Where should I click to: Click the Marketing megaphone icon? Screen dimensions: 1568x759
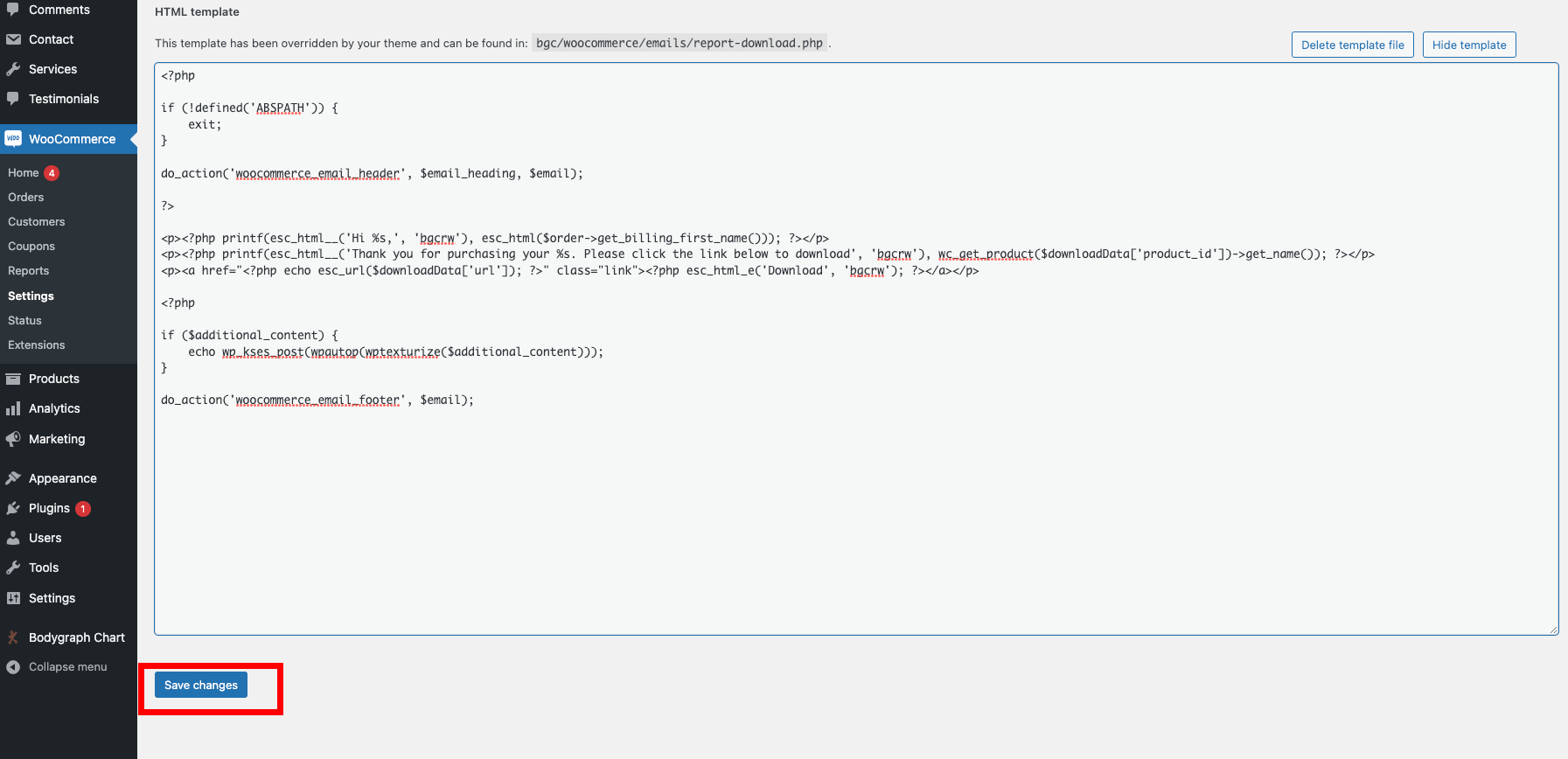(13, 439)
